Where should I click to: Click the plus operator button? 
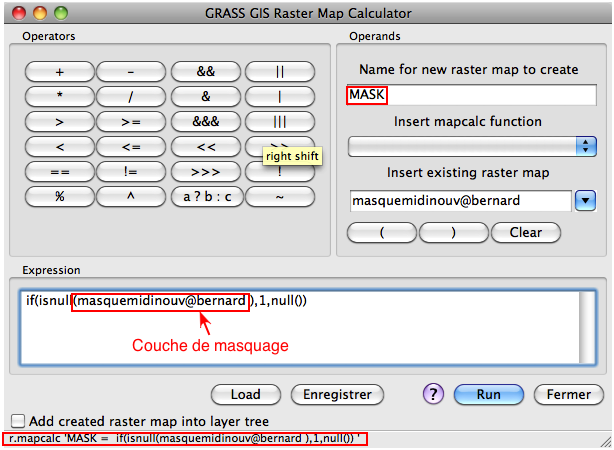tap(60, 72)
